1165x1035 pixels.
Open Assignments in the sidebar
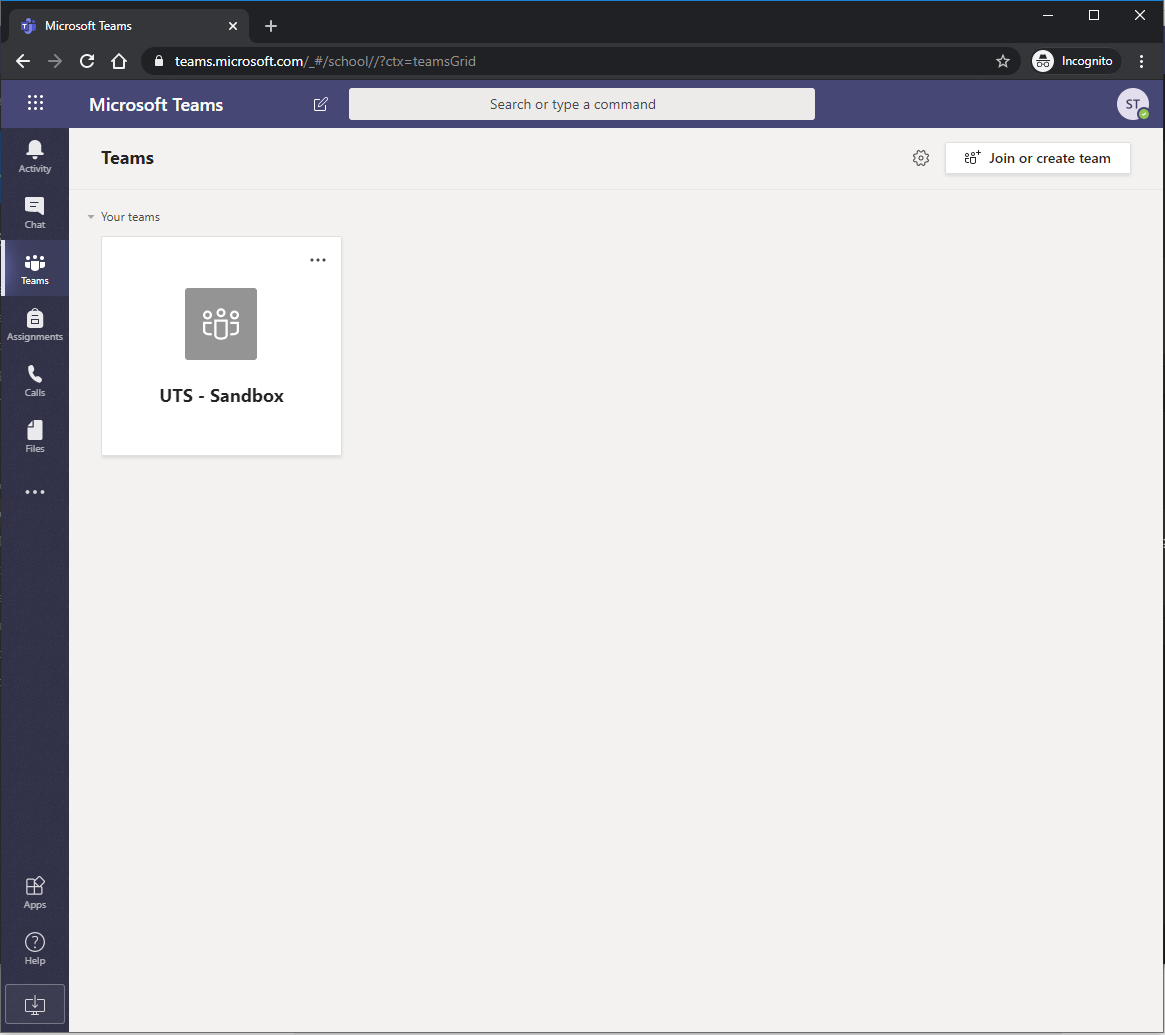35,325
